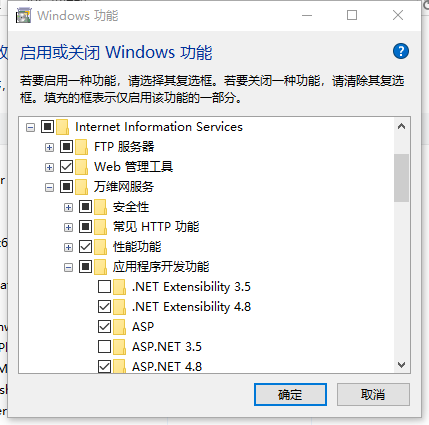Click the 性能功能 folder icon

tap(101, 247)
